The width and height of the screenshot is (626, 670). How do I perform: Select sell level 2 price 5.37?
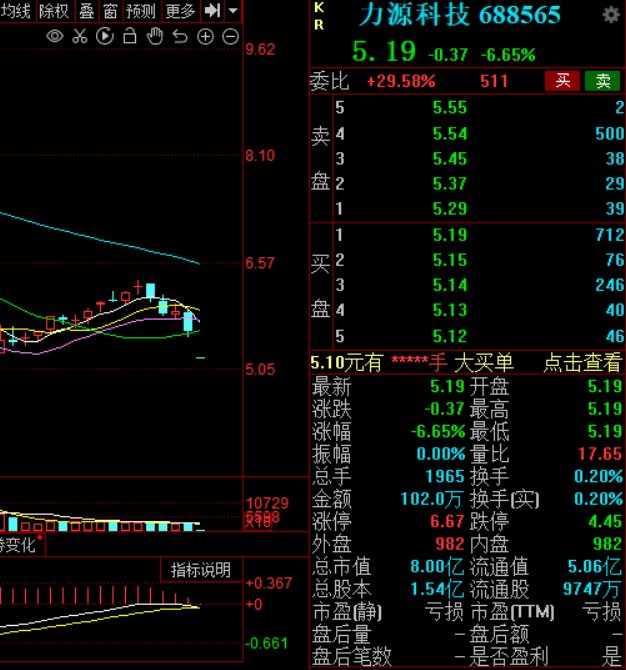(x=450, y=184)
